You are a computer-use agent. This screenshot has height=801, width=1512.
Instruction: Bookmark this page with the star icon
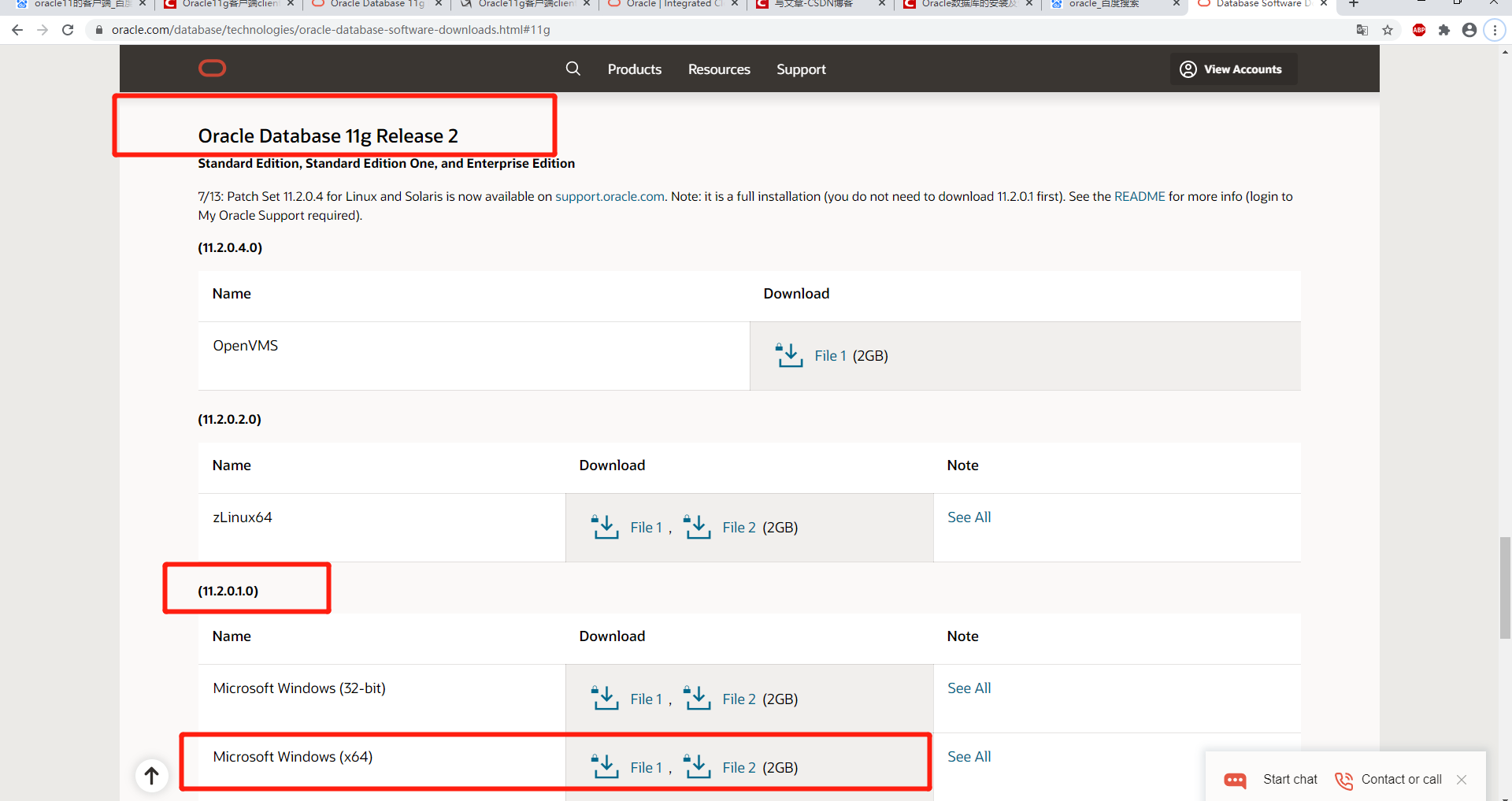[x=1388, y=30]
